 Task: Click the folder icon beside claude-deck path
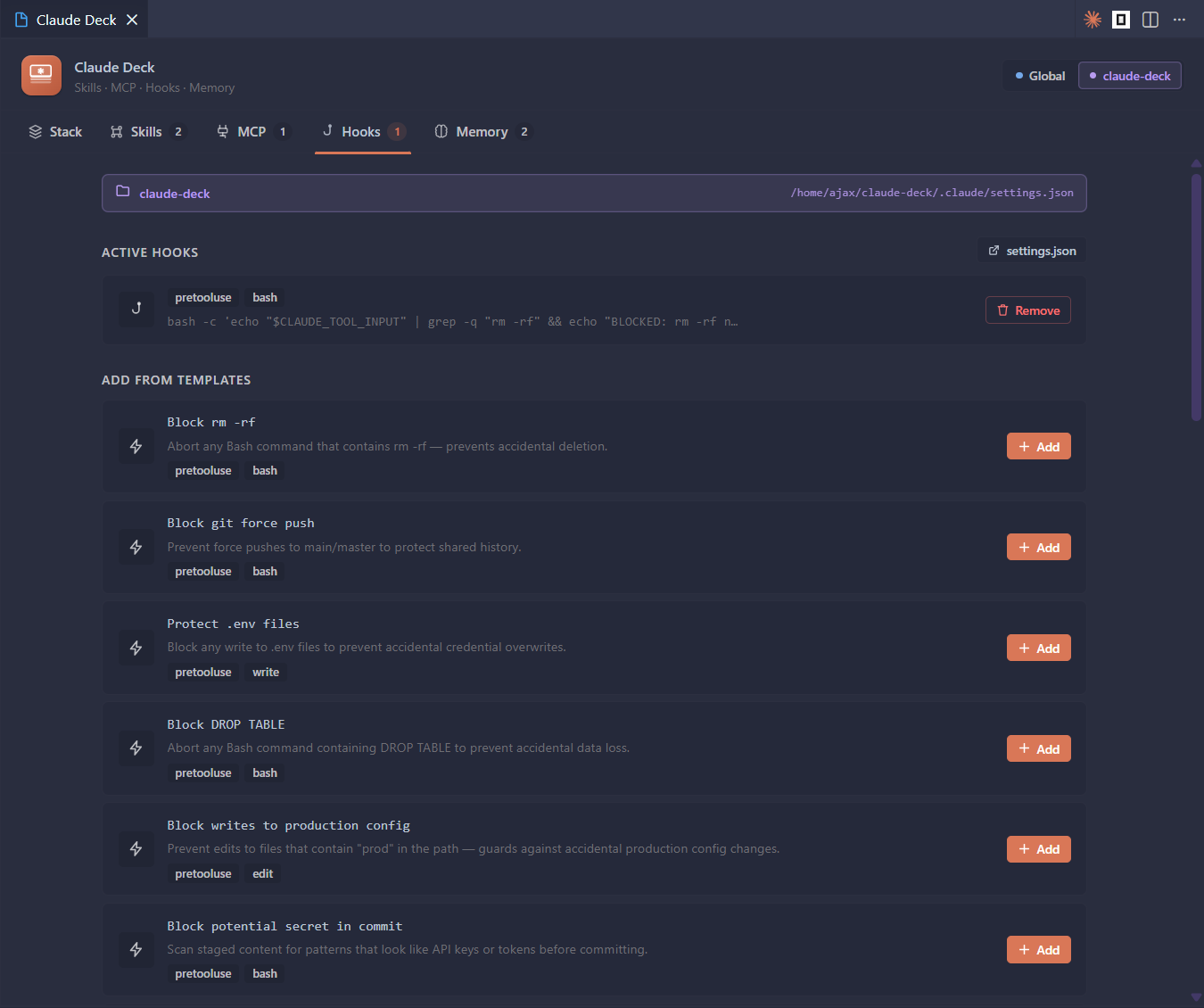pos(123,192)
